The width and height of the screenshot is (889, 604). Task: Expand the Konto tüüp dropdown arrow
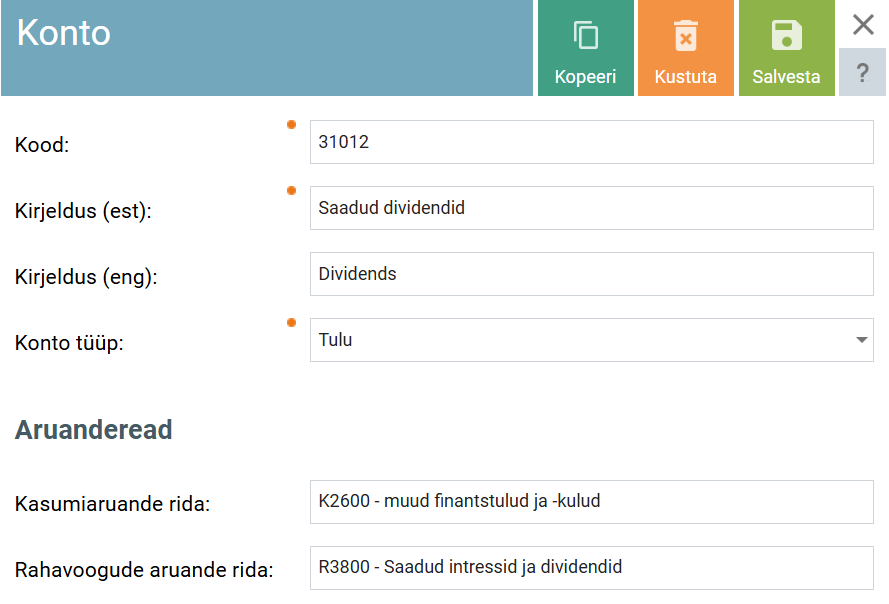[x=861, y=340]
